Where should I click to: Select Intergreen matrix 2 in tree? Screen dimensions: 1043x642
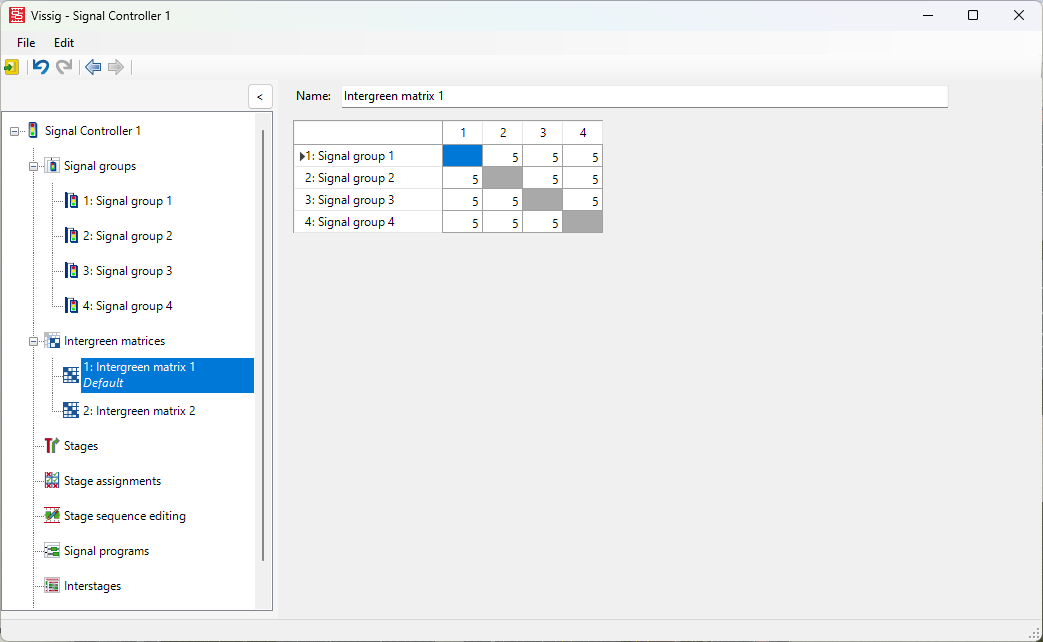point(139,411)
